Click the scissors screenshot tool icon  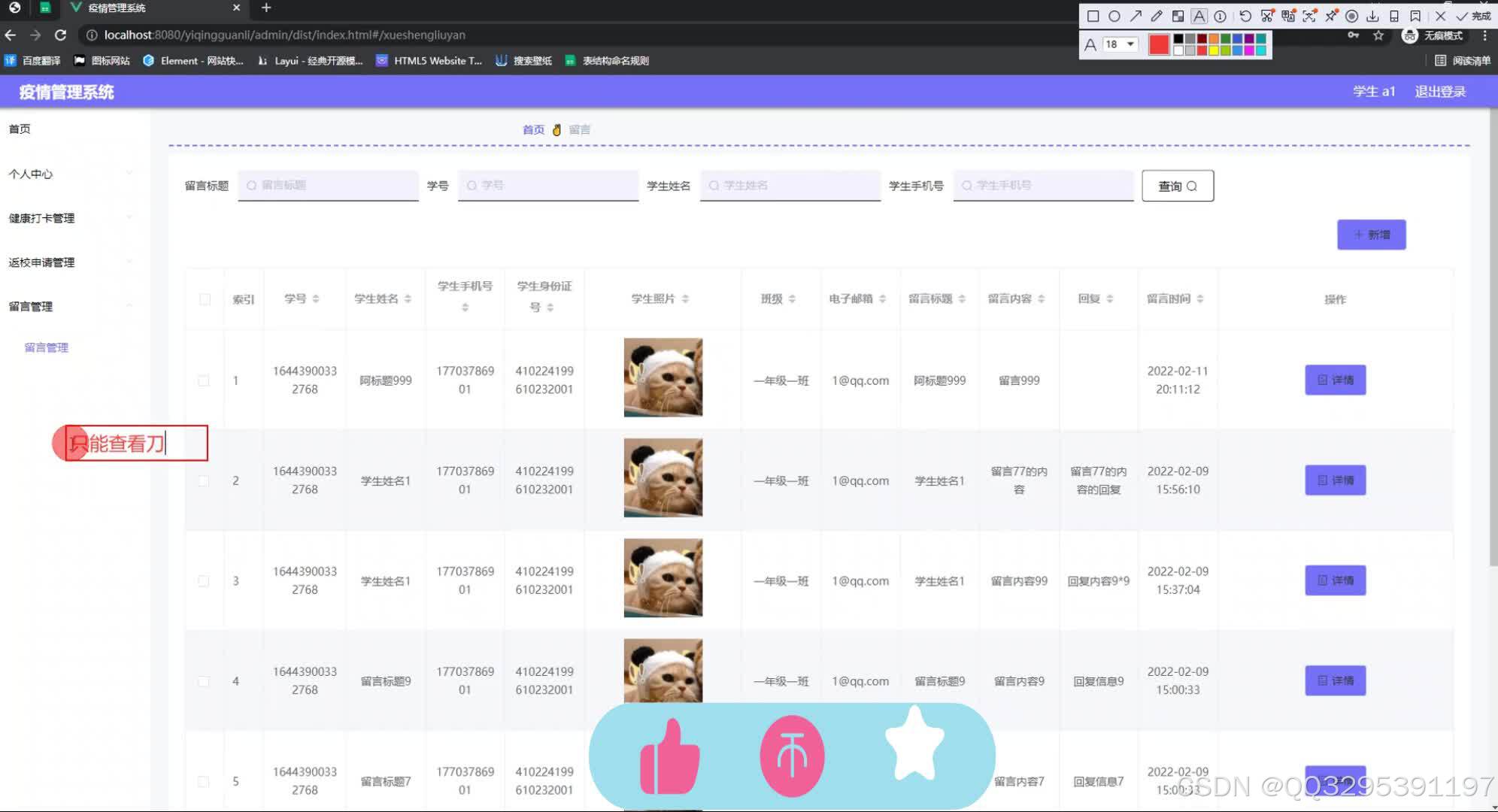pyautogui.click(x=1267, y=16)
